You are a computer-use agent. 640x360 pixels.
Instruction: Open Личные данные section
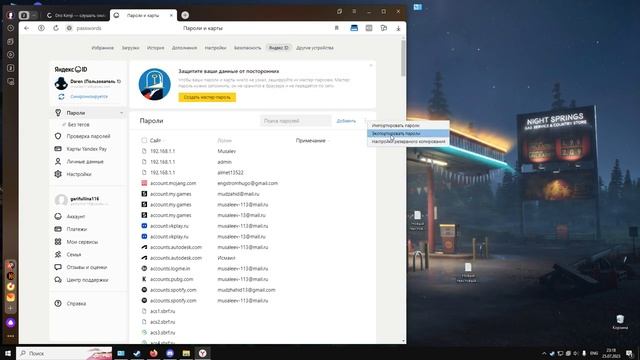click(85, 162)
